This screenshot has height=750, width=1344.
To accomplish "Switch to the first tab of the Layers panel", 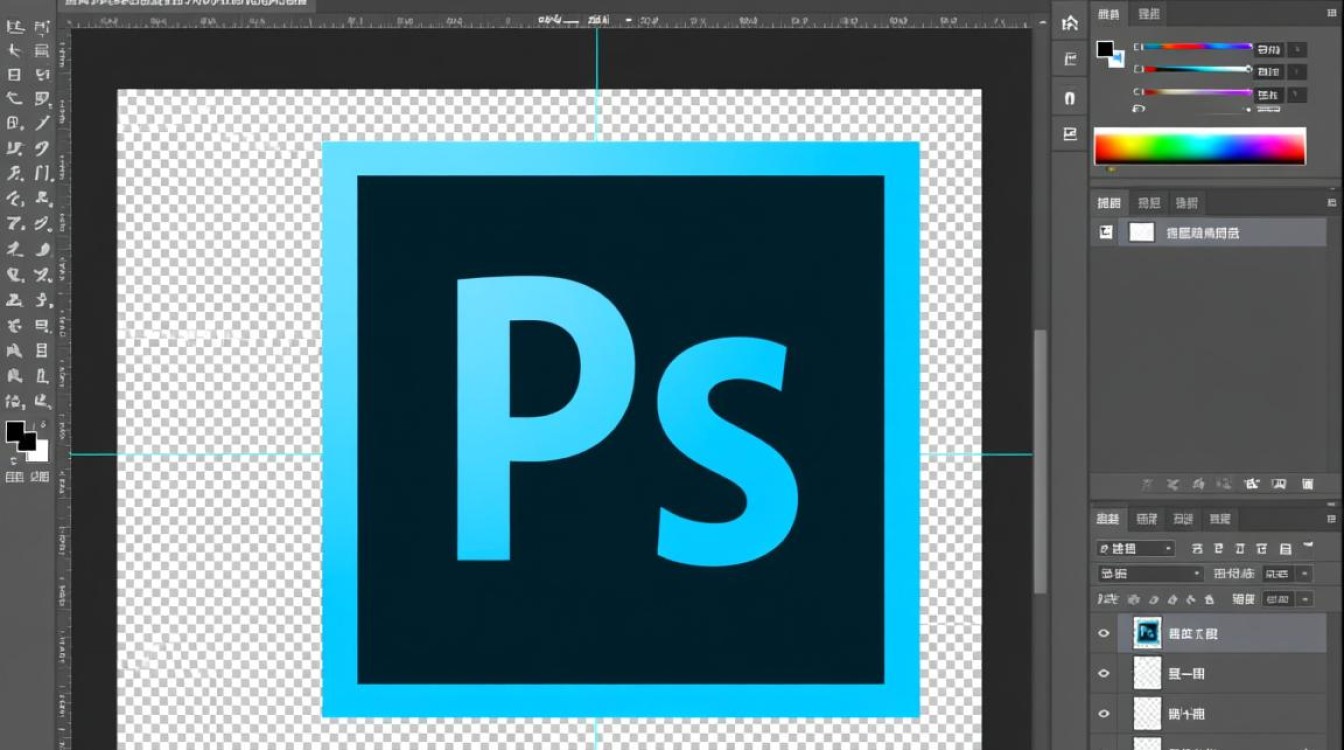I will pos(1108,519).
